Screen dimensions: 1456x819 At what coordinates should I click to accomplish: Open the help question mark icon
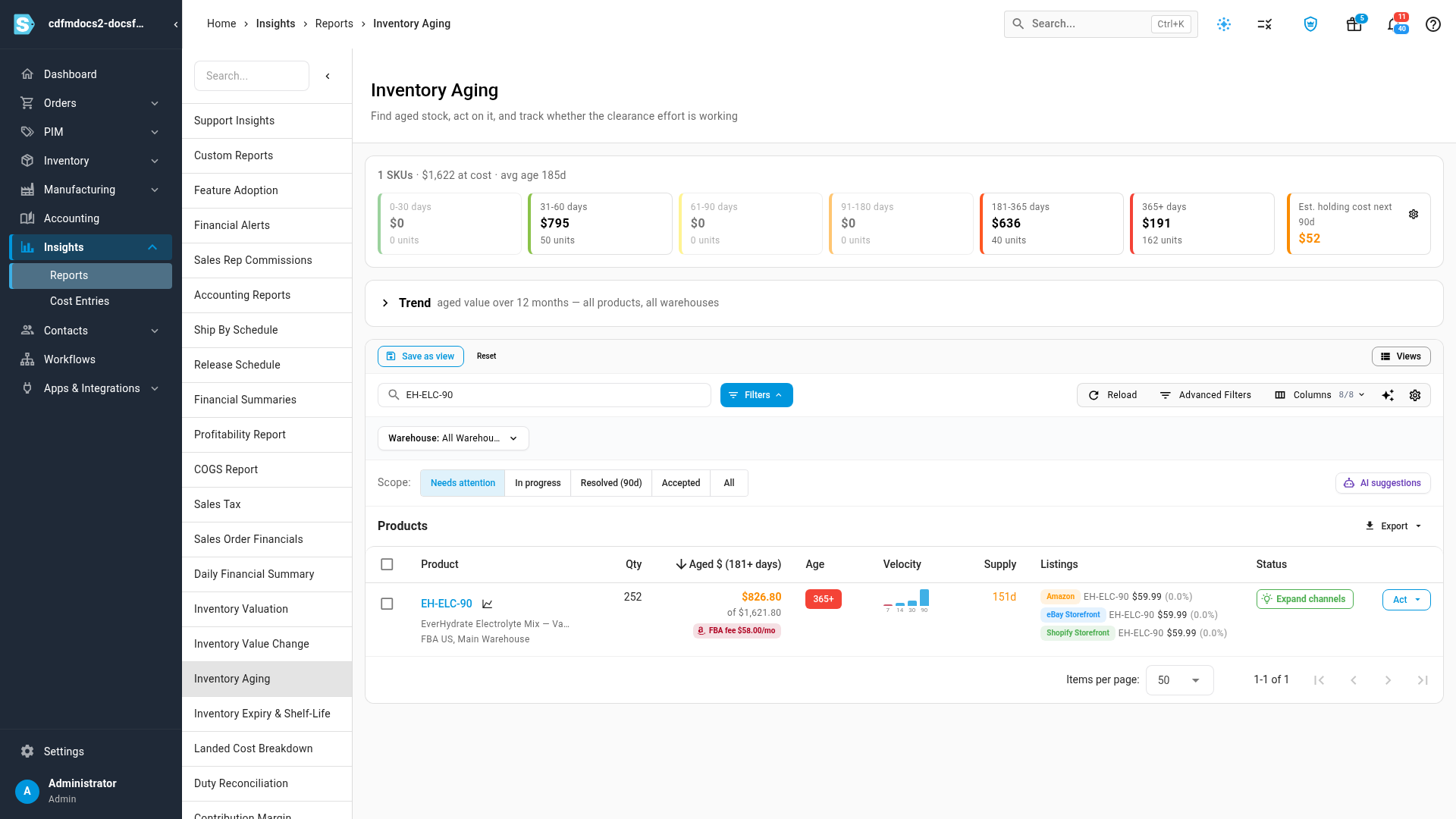pos(1433,24)
